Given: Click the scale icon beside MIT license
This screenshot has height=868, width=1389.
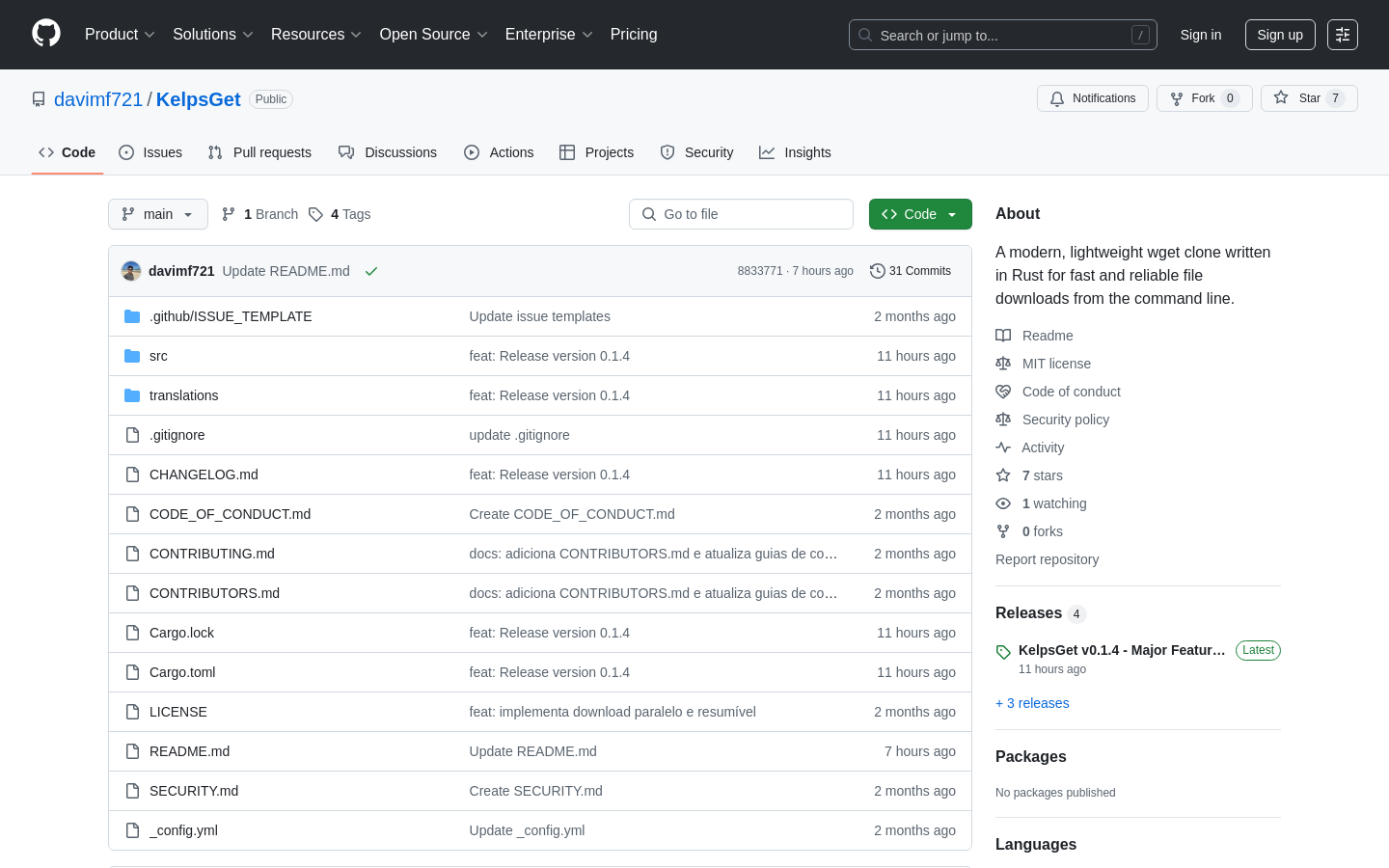Looking at the screenshot, I should (x=1003, y=364).
